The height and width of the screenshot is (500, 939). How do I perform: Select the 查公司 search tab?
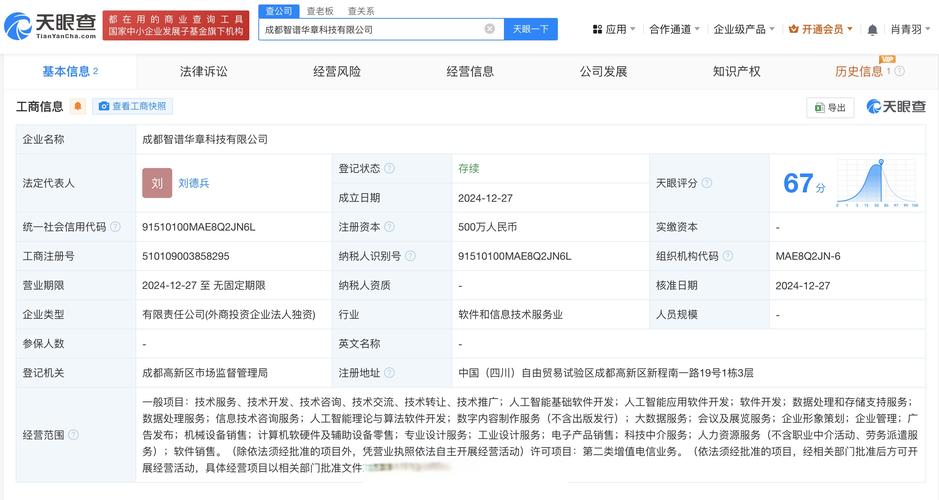[x=279, y=11]
